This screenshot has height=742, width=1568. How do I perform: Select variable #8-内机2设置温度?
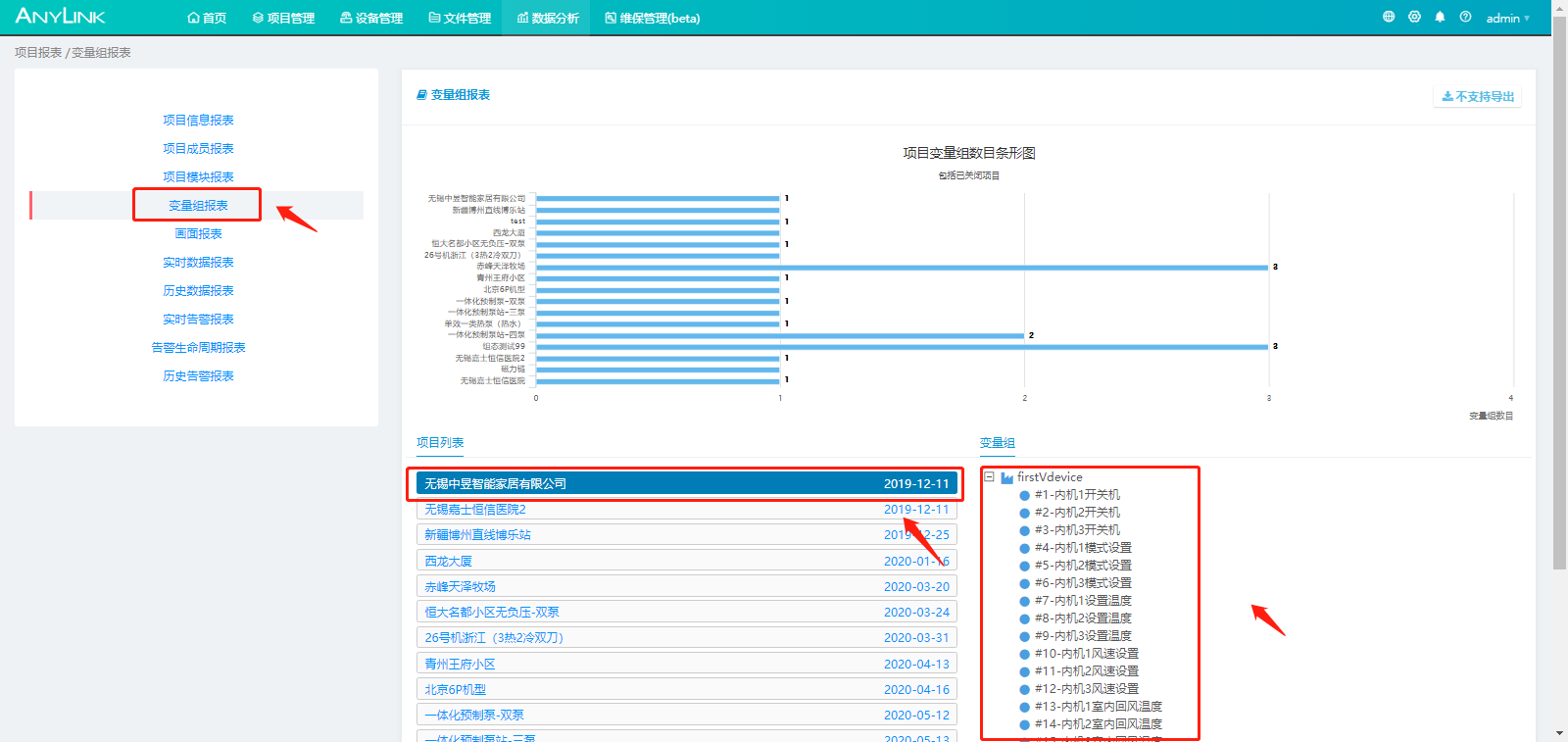[1083, 618]
